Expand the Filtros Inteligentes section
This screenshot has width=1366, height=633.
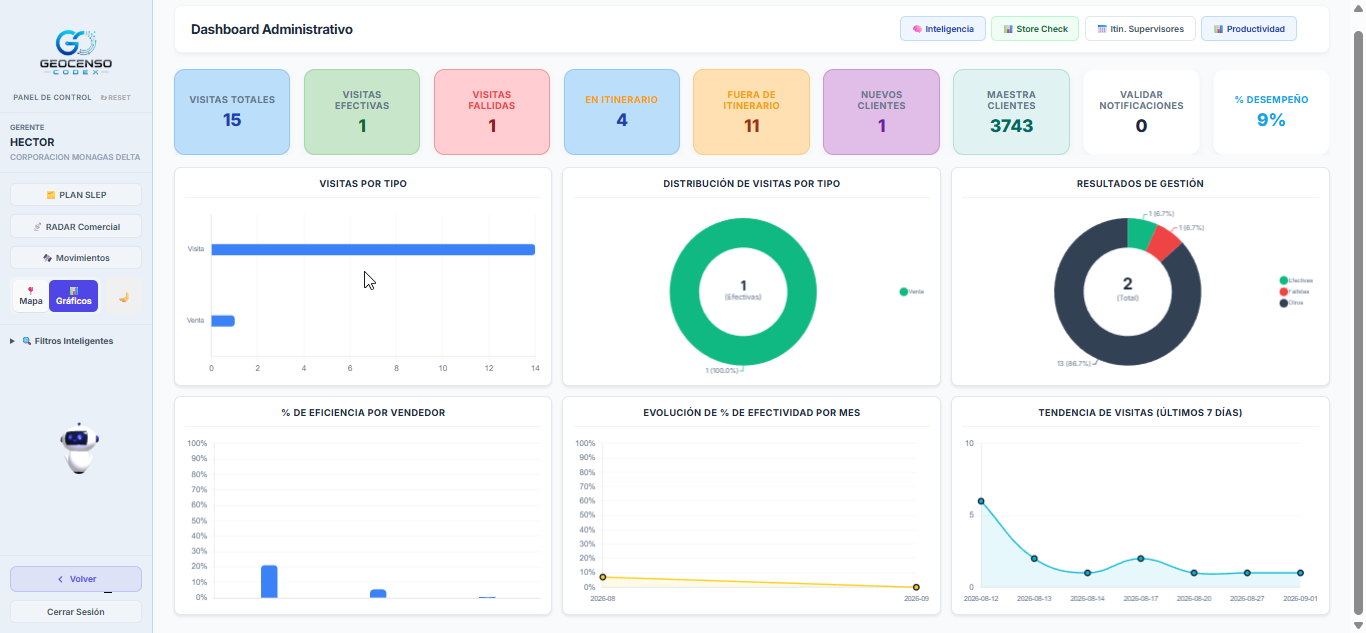tap(67, 341)
